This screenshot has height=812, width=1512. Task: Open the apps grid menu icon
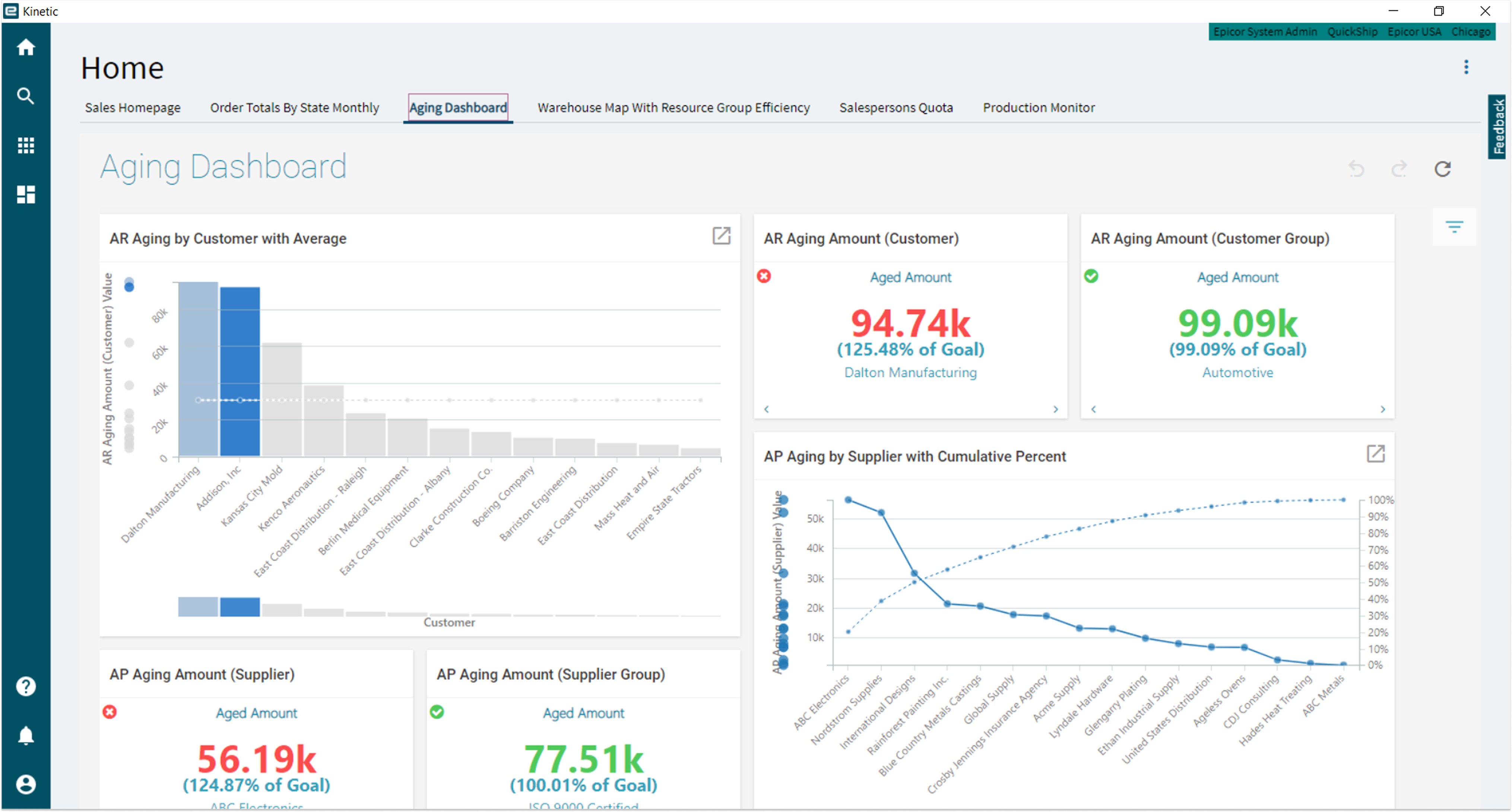point(25,145)
